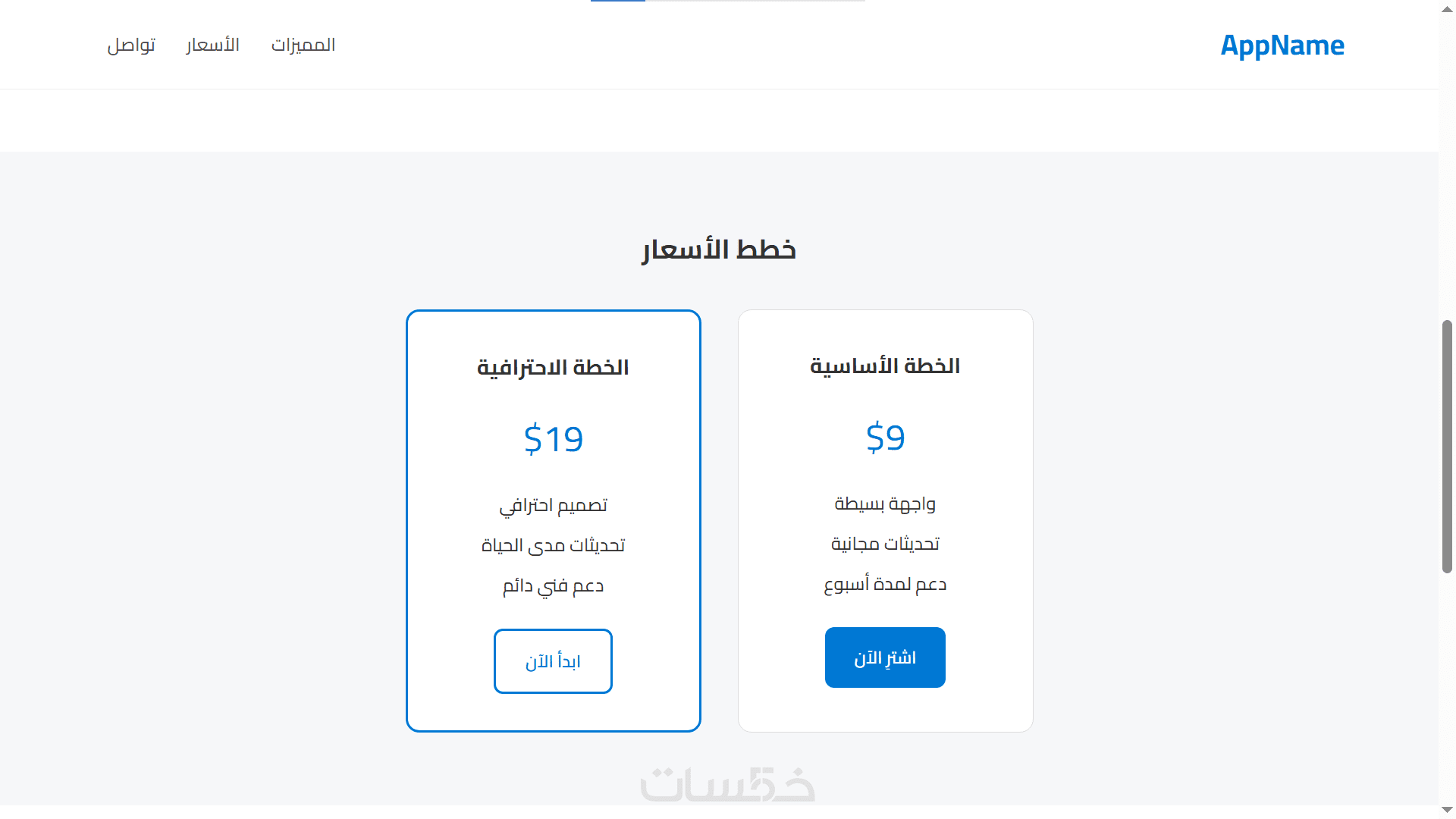Click the خمسات watermark logo
1456x819 pixels.
tap(727, 785)
